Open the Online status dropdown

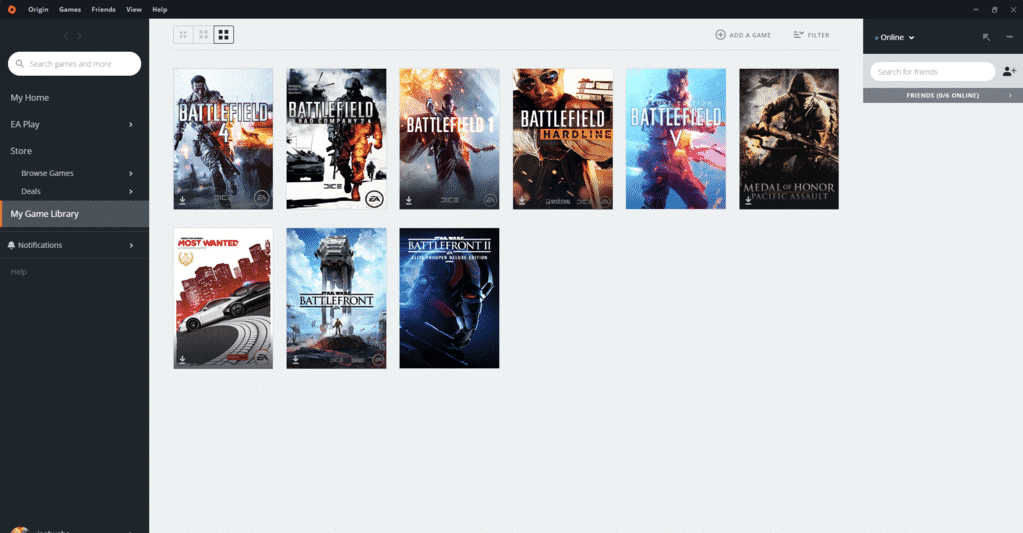(894, 37)
